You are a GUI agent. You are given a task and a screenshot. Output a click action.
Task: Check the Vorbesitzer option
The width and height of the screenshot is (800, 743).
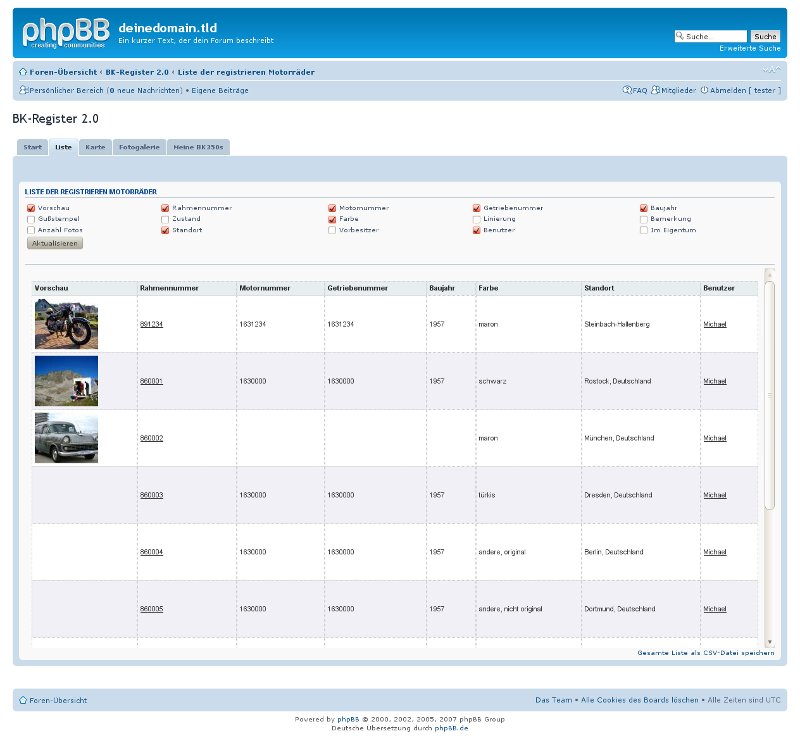tap(332, 230)
